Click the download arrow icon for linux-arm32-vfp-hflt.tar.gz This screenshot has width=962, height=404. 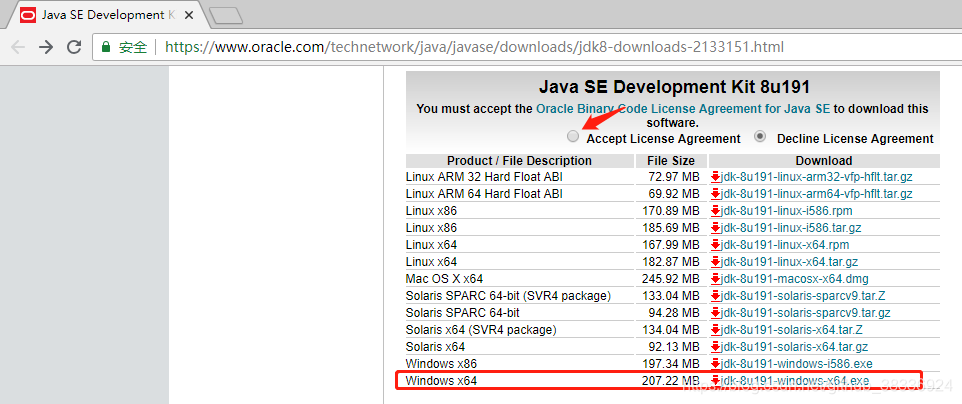coord(715,177)
